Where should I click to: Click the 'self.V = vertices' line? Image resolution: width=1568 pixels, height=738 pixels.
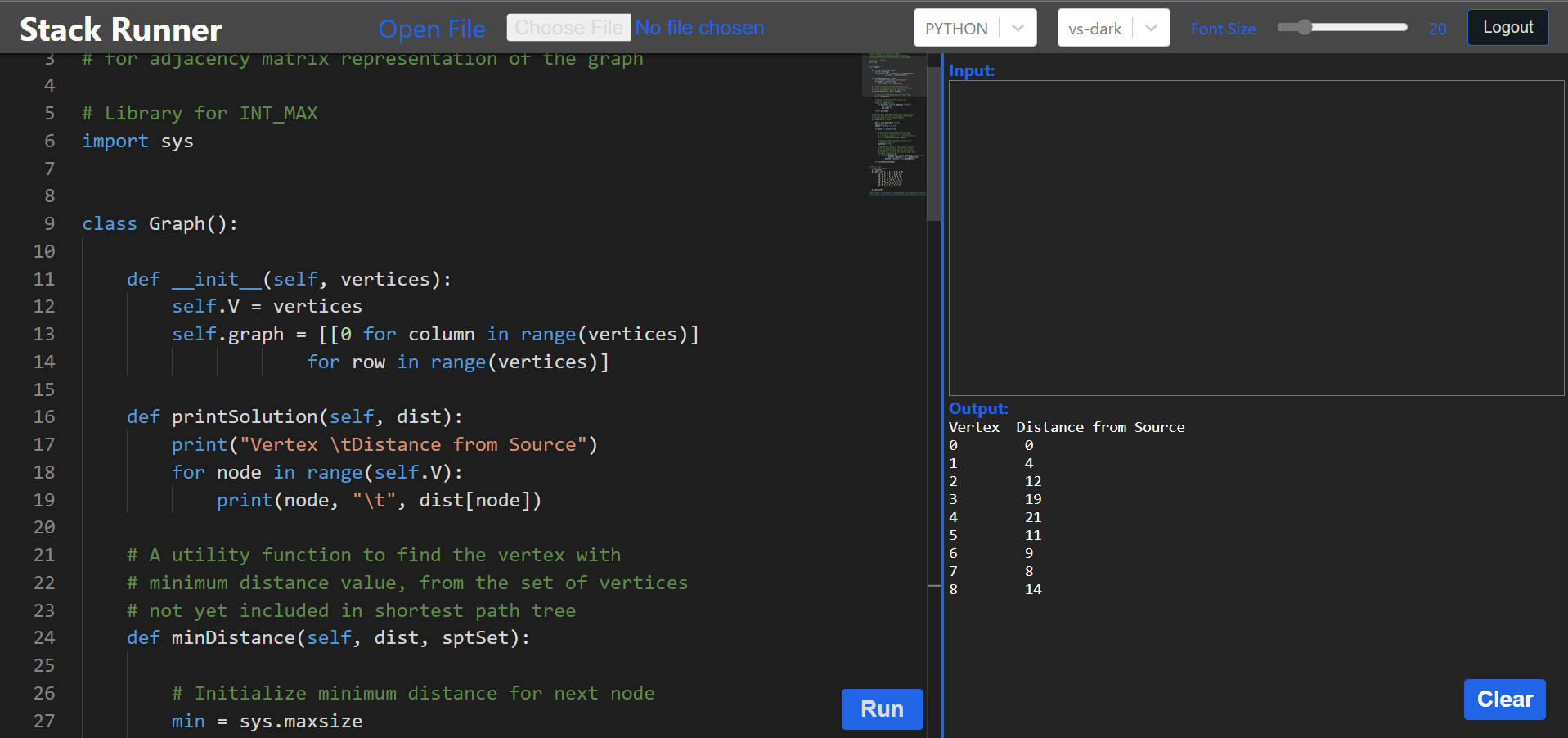click(x=267, y=306)
